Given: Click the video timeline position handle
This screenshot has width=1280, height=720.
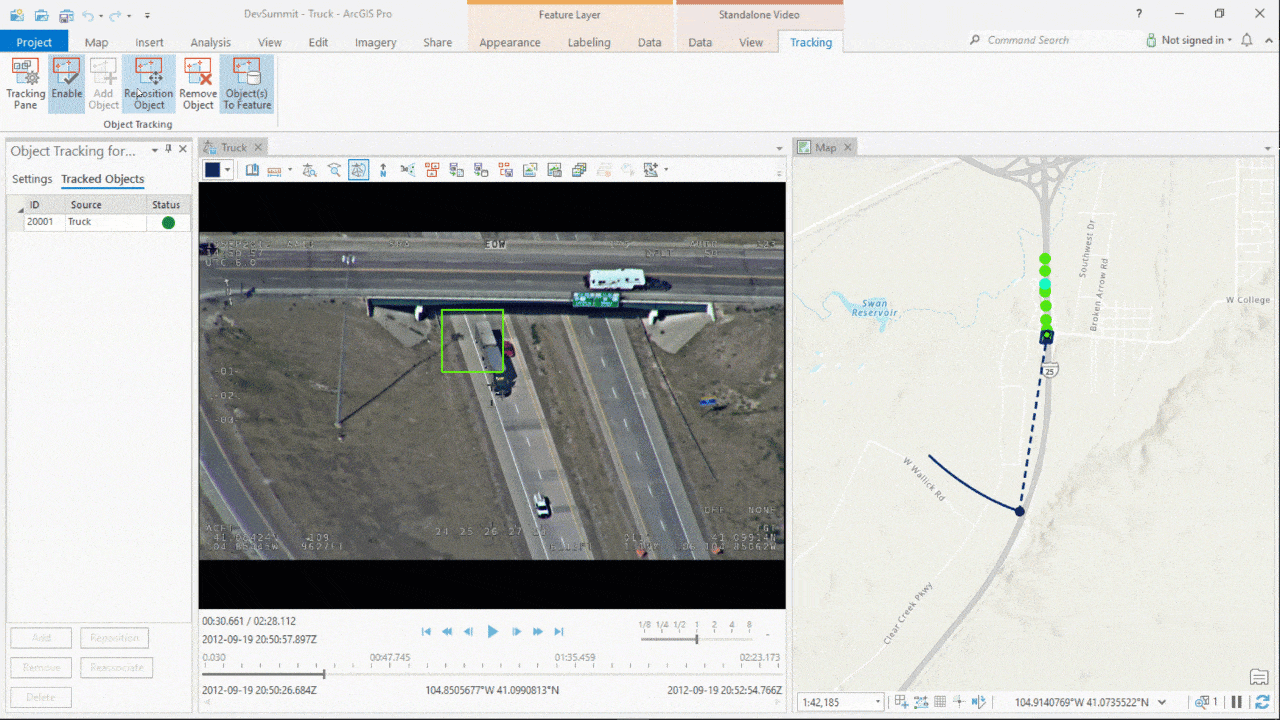Looking at the screenshot, I should point(324,674).
